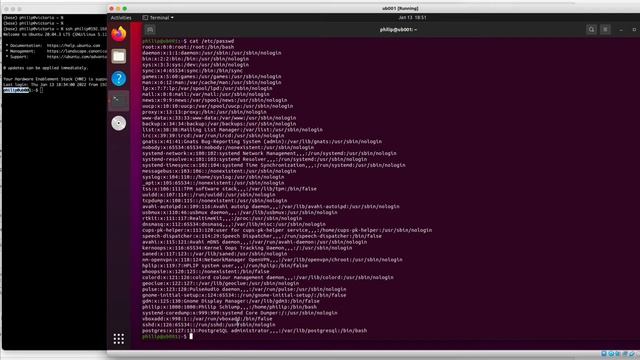Click the gnome-initial-setup line
The width and height of the screenshot is (640, 360).
coord(244,295)
